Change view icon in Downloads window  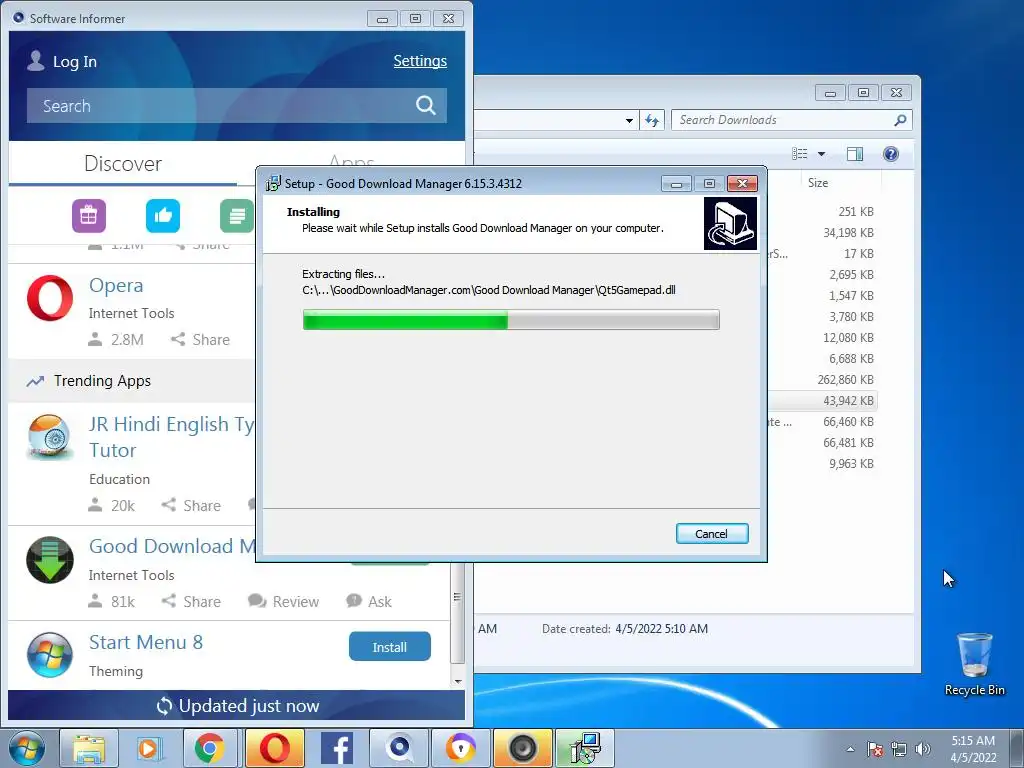click(800, 153)
